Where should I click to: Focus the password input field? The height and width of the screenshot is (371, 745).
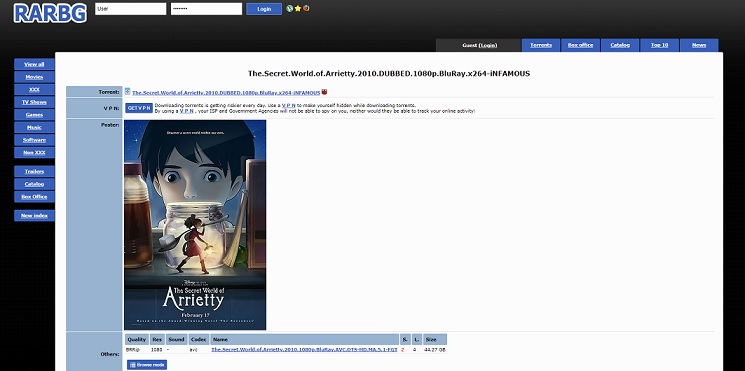[x=206, y=9]
